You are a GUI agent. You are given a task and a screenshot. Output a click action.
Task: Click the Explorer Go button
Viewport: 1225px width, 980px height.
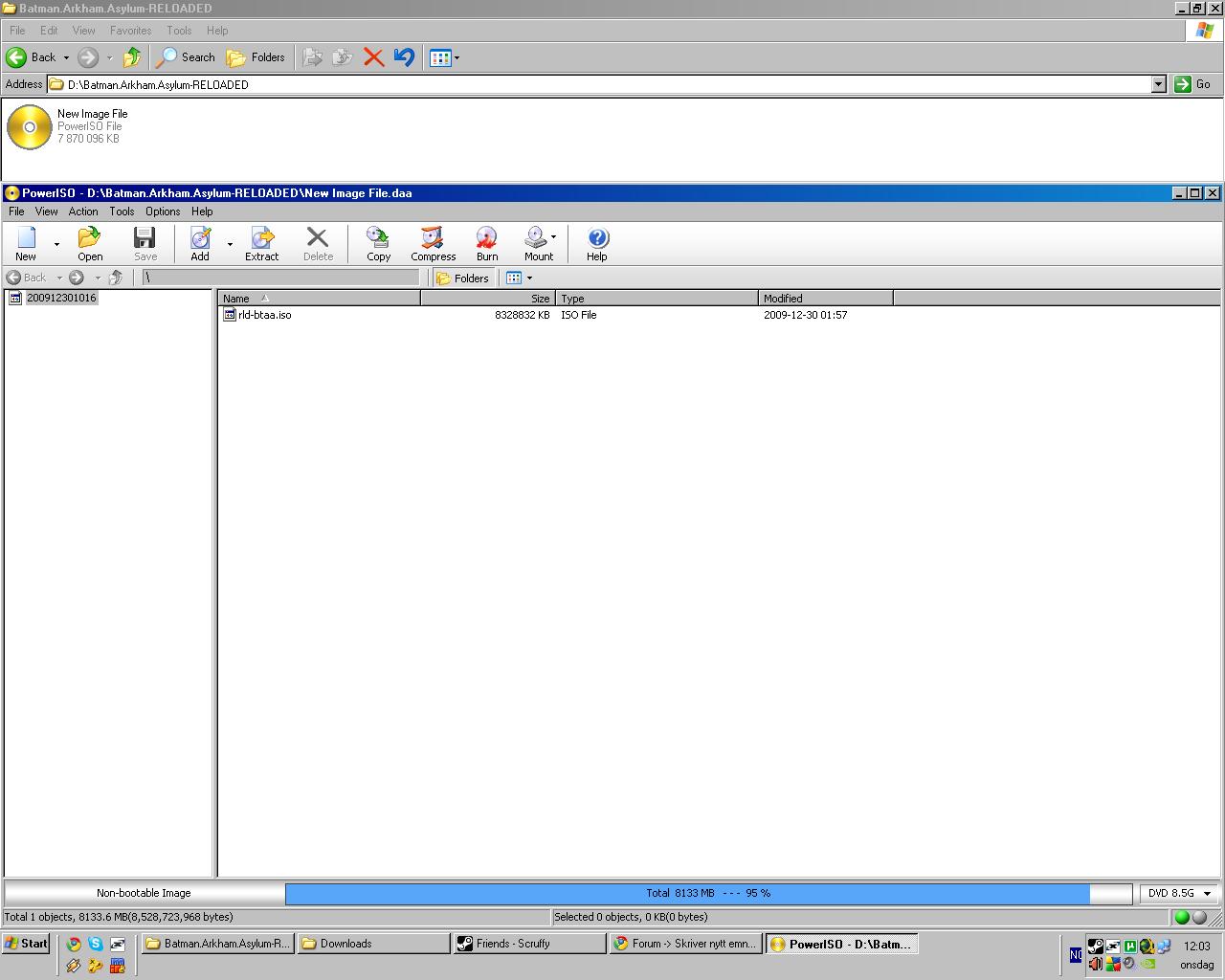tap(1193, 84)
